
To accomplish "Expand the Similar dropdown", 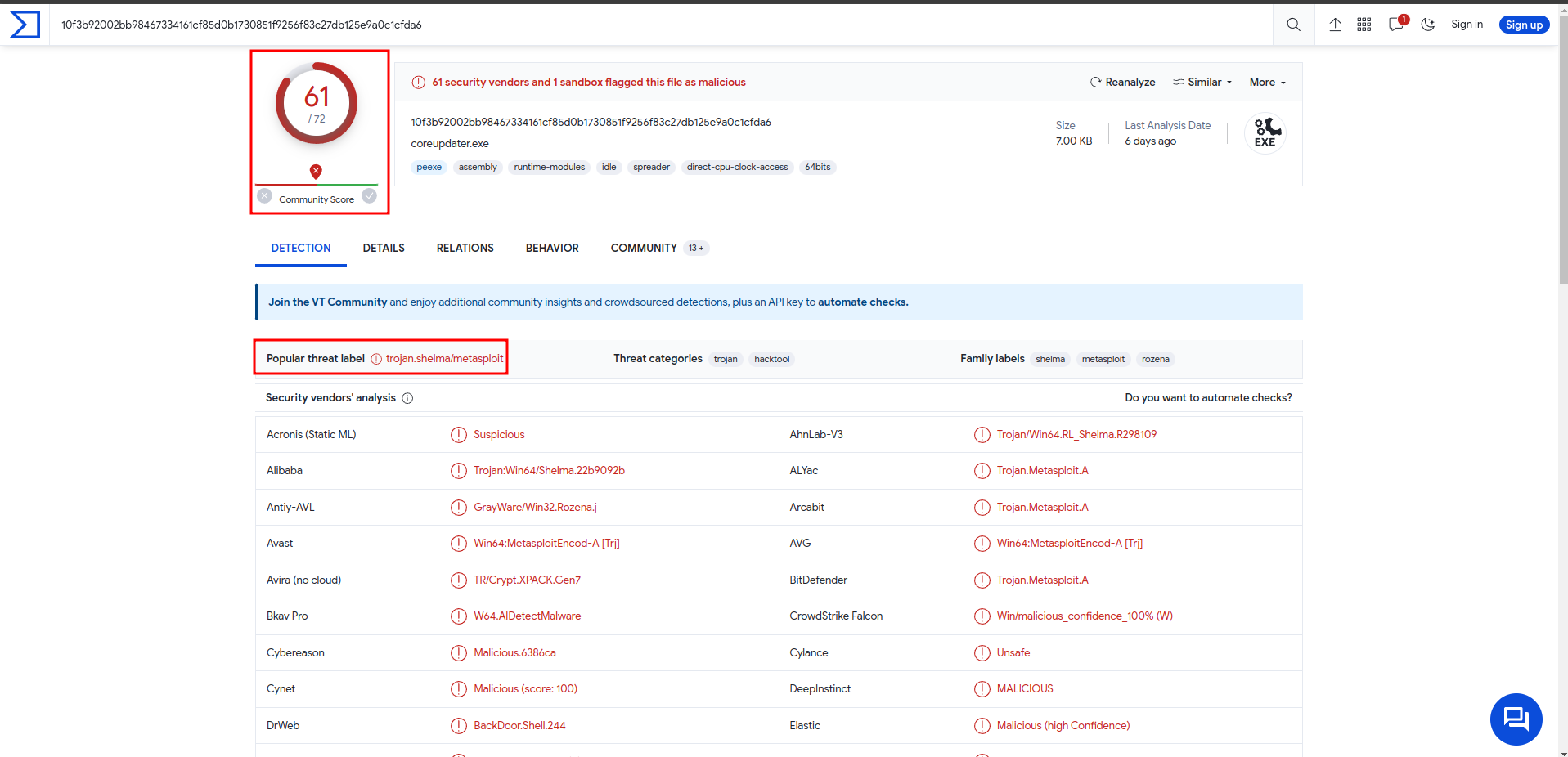I will (x=1202, y=82).
